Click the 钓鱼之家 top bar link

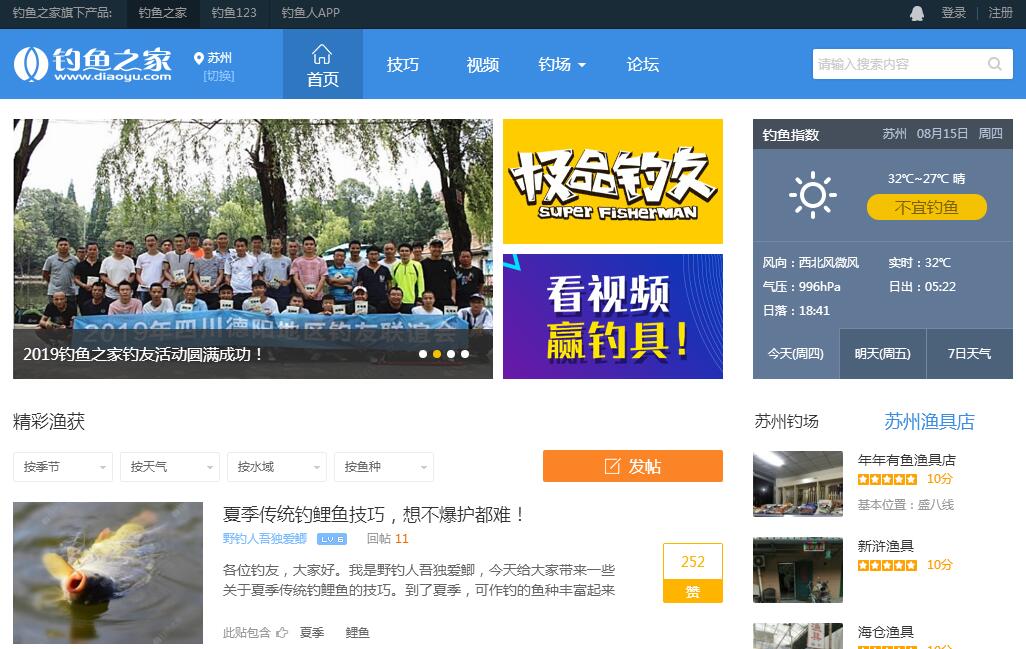(x=162, y=12)
